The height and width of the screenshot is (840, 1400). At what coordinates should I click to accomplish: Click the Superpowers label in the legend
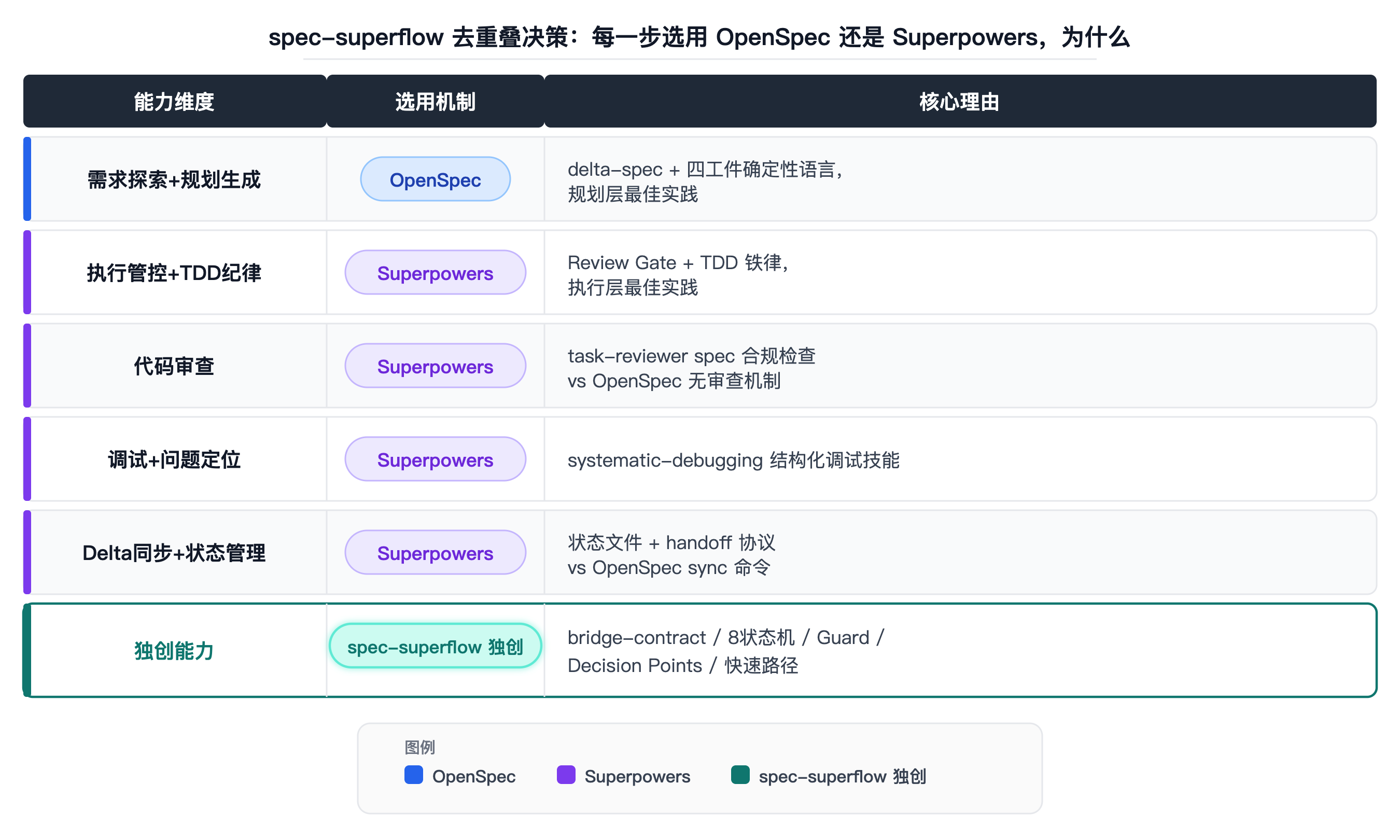point(637,776)
